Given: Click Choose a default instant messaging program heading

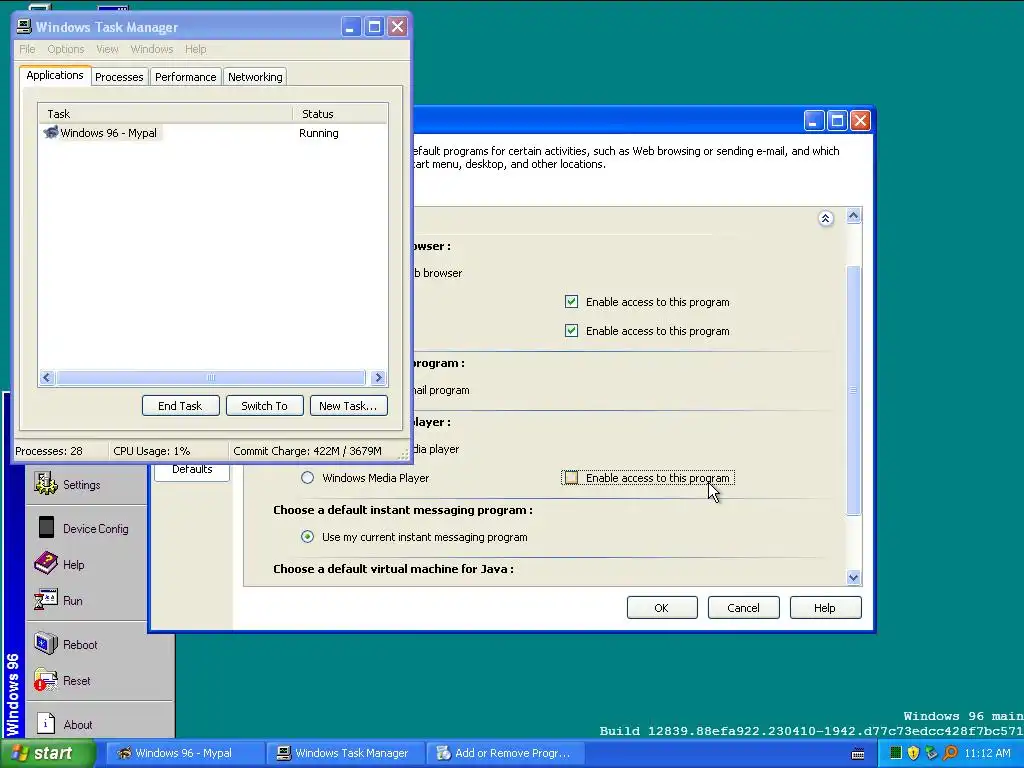Looking at the screenshot, I should click(402, 510).
